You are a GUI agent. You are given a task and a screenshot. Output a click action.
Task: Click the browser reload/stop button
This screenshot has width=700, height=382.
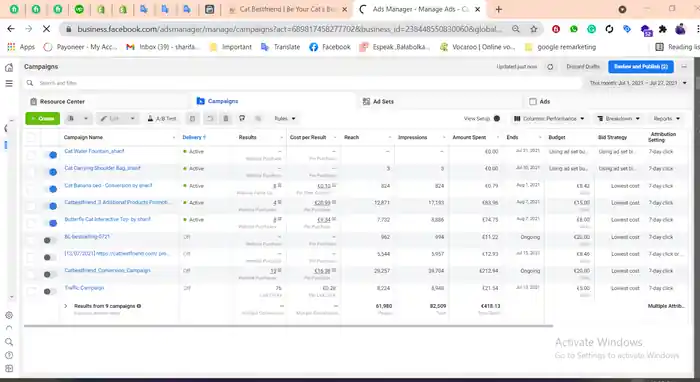click(46, 29)
